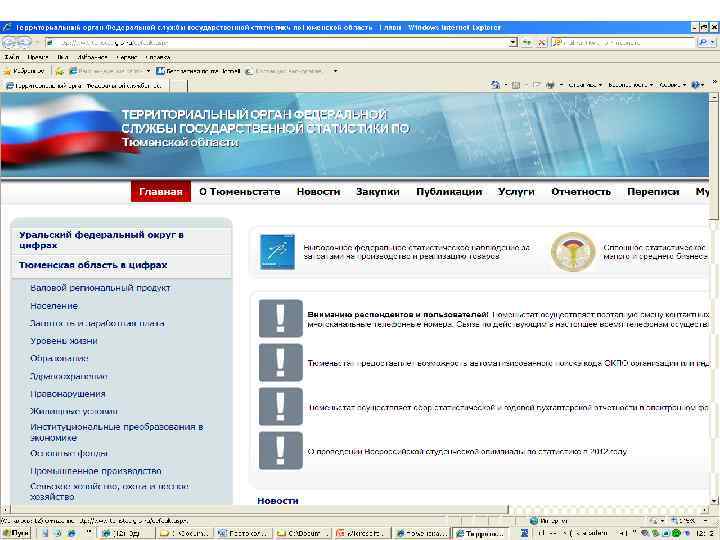The image size is (720, 540).
Task: Open the Промышленное производство sidebar link
Action: 96,471
